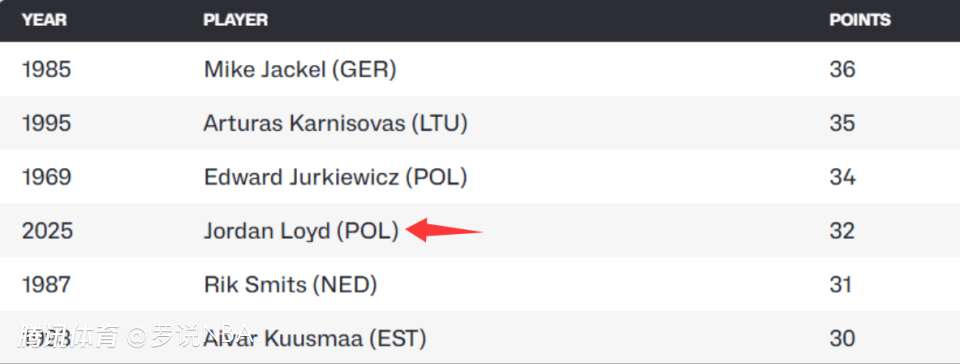Click player name Rik Smits (NED)
The width and height of the screenshot is (960, 364).
[290, 284]
